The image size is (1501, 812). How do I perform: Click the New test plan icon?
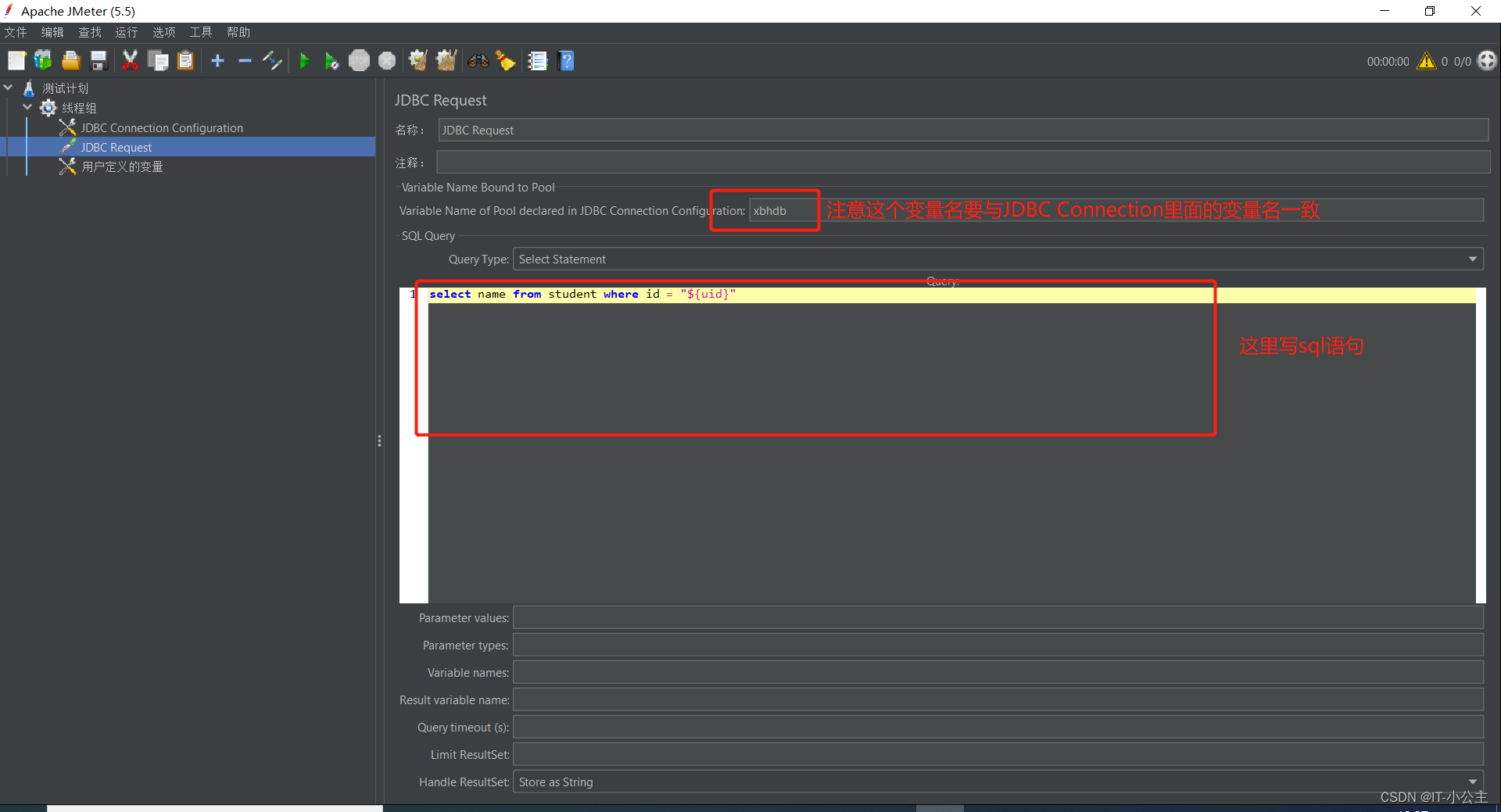coord(16,61)
